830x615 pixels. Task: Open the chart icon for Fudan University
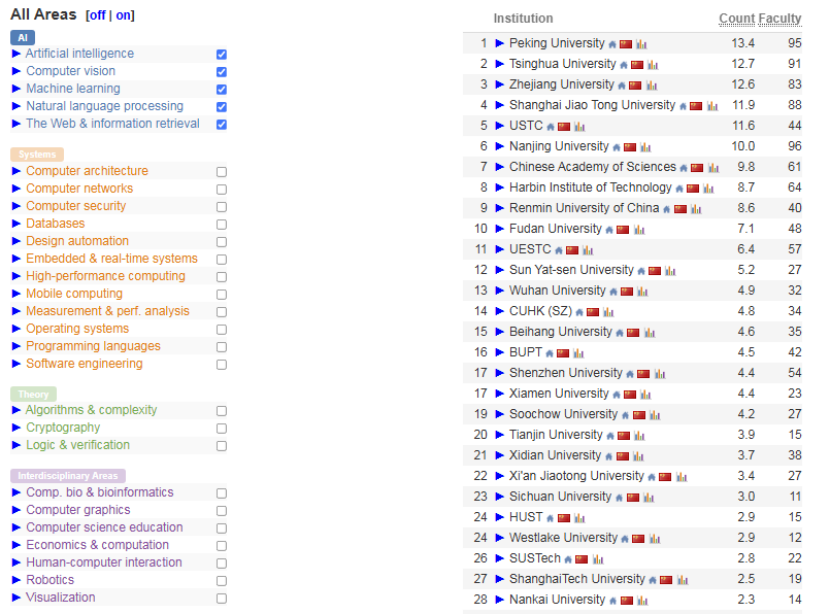point(640,230)
